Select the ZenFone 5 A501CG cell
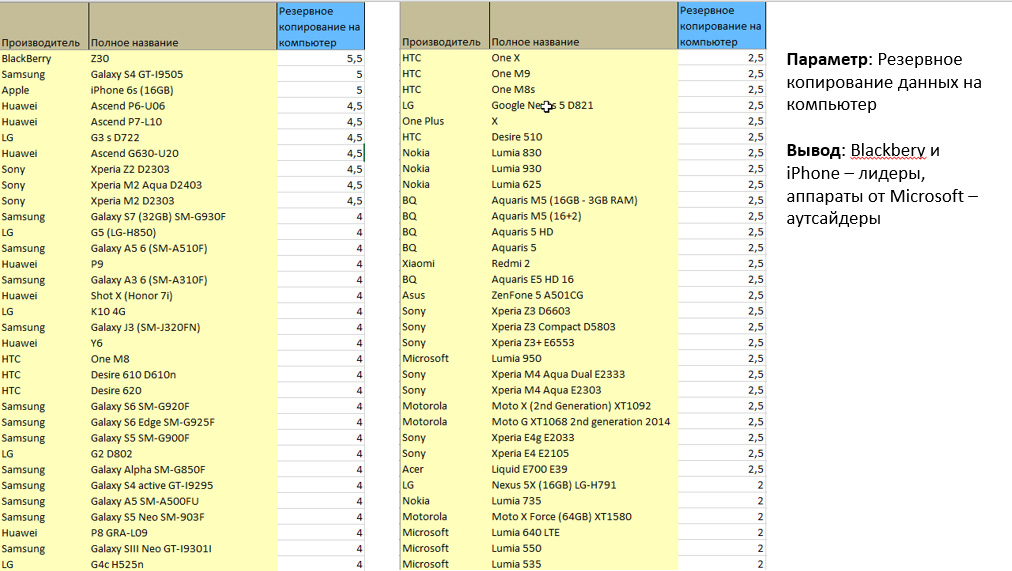Viewport: 1012px width, 571px height. [x=584, y=295]
